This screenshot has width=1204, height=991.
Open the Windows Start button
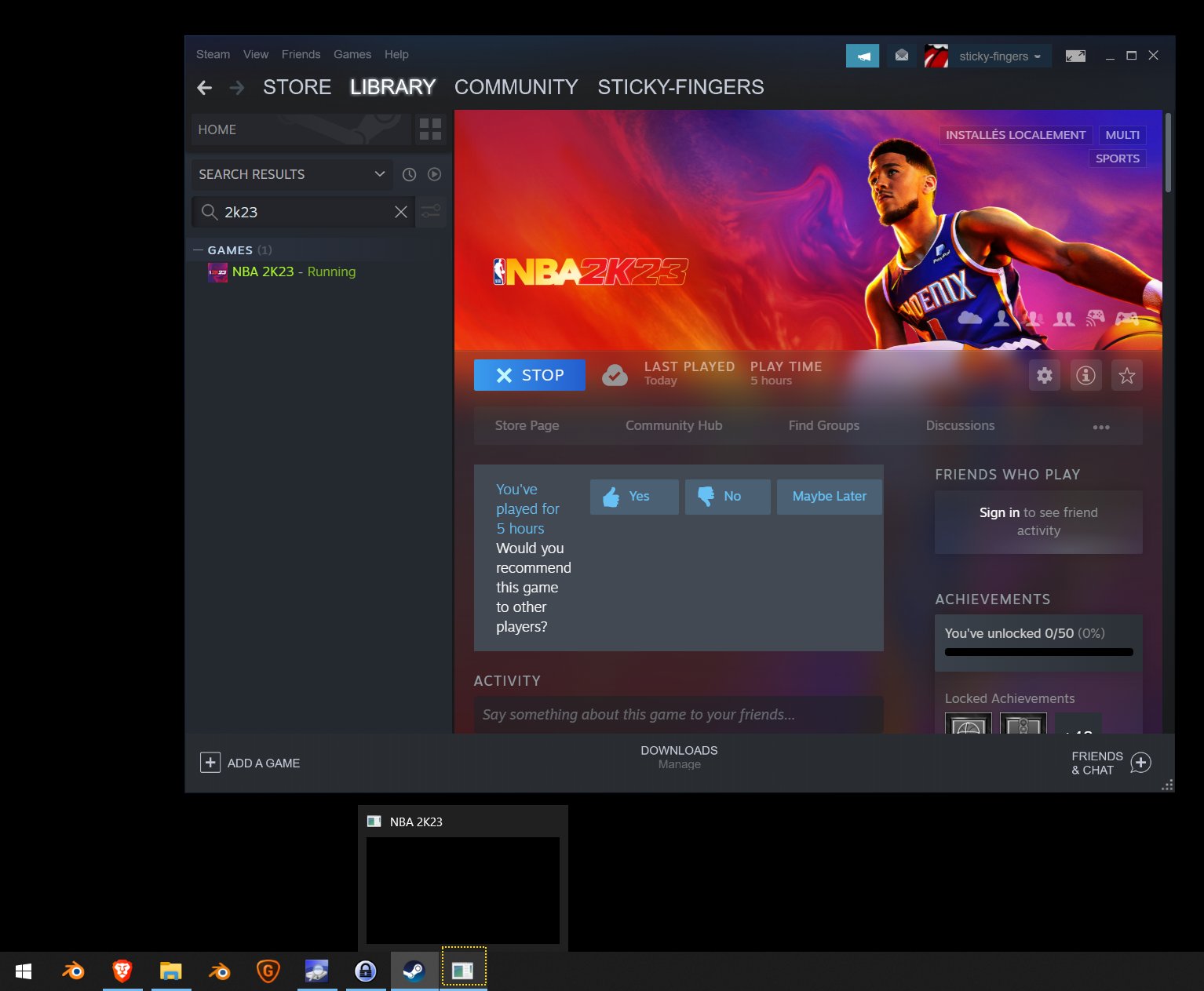(24, 971)
